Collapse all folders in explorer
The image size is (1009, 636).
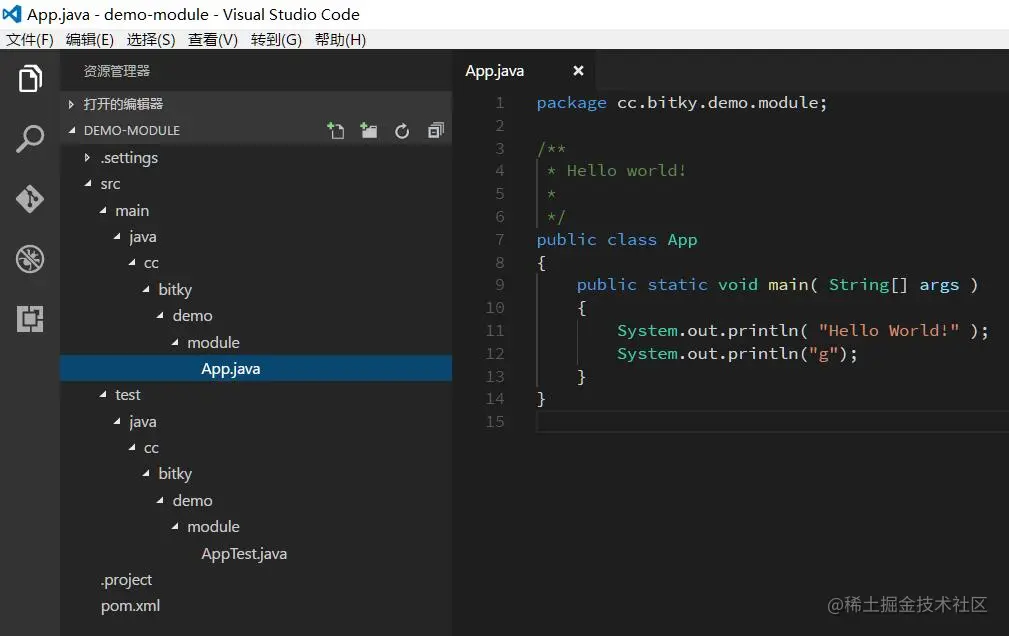436,131
